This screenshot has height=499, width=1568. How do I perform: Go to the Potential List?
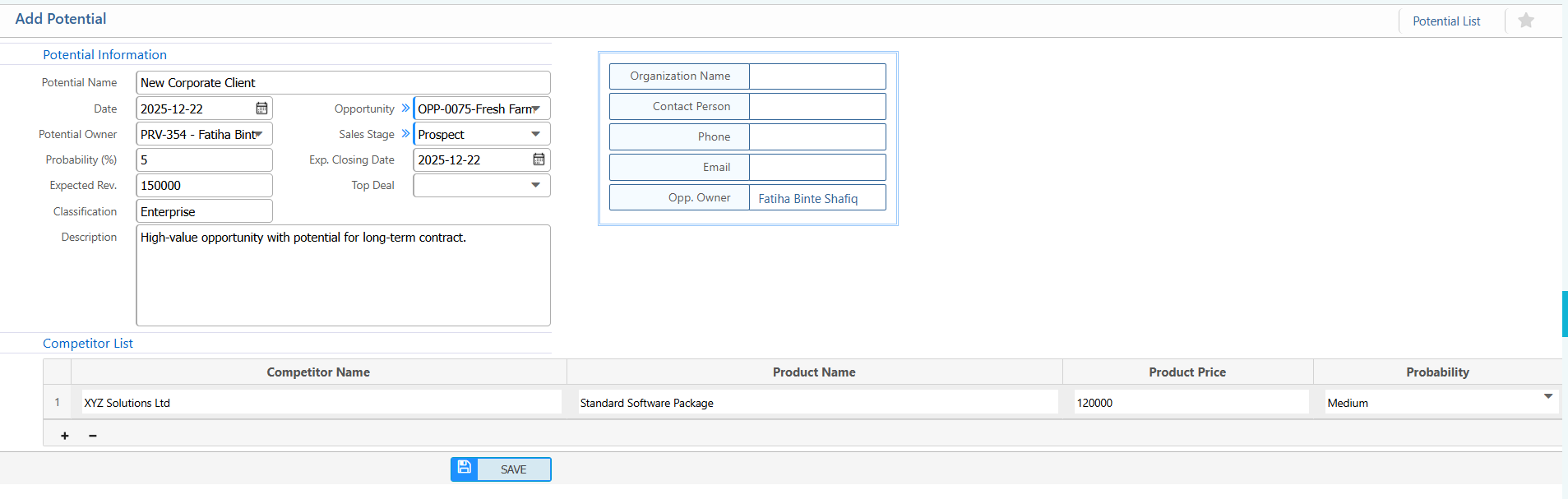[1445, 21]
